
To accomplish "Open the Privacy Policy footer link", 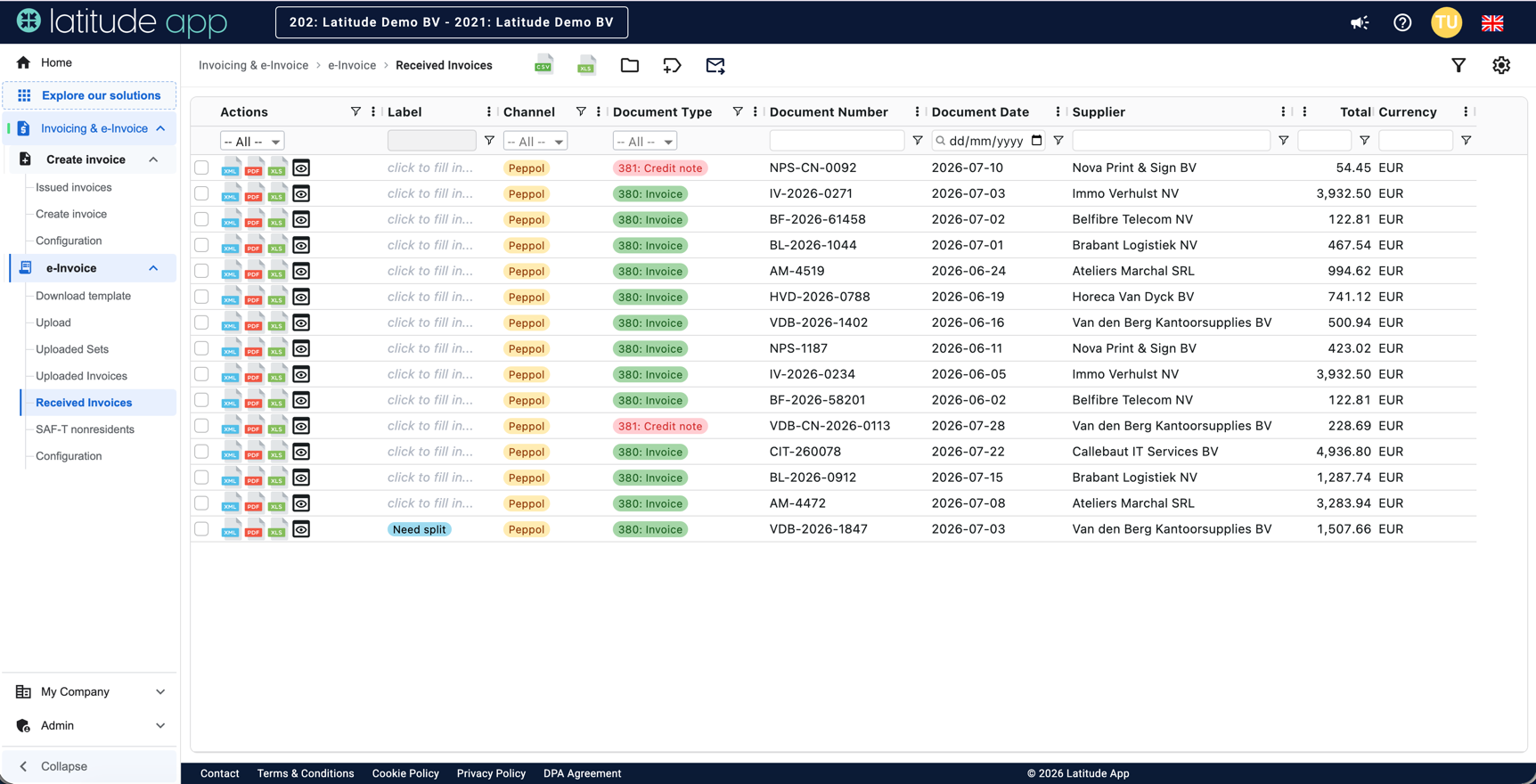I will coord(491,773).
